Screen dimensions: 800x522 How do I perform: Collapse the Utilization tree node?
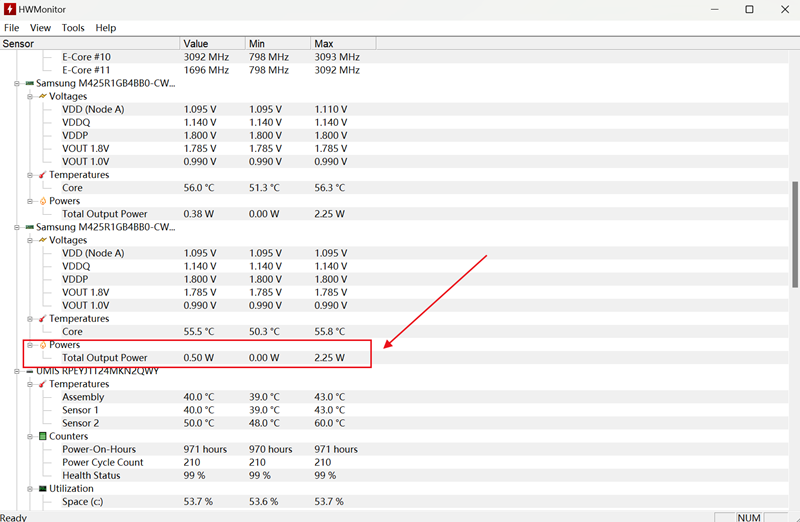pyautogui.click(x=30, y=489)
